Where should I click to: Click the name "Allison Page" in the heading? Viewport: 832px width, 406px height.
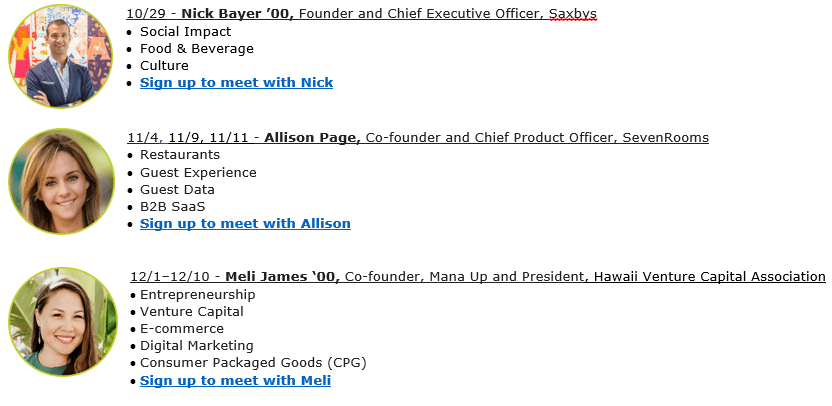pyautogui.click(x=312, y=137)
